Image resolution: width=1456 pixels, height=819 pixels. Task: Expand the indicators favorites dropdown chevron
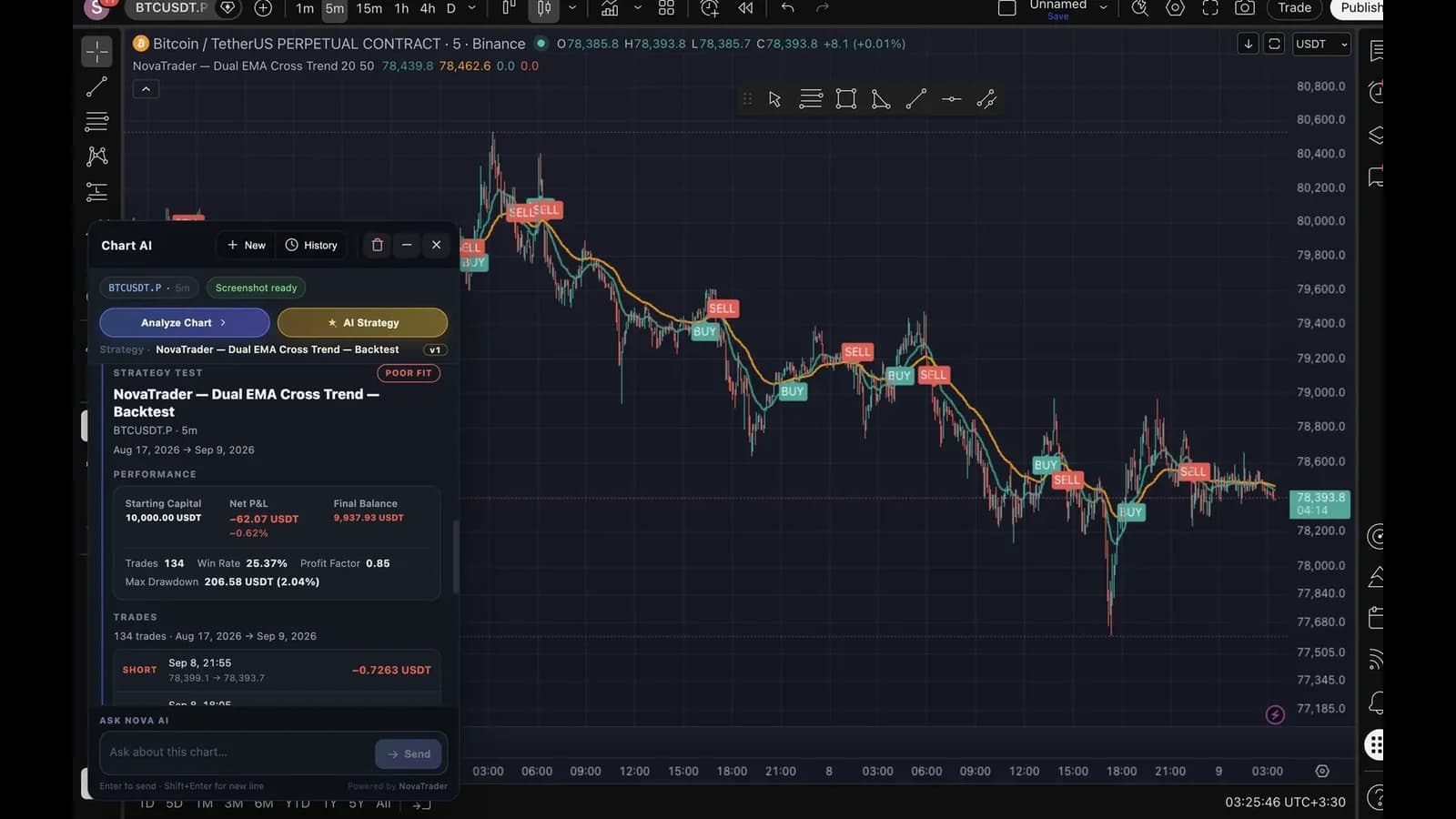tap(637, 8)
